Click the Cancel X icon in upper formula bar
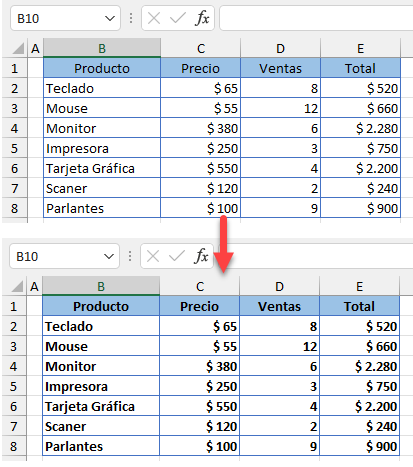Screen dimensions: 413x467 [x=154, y=18]
